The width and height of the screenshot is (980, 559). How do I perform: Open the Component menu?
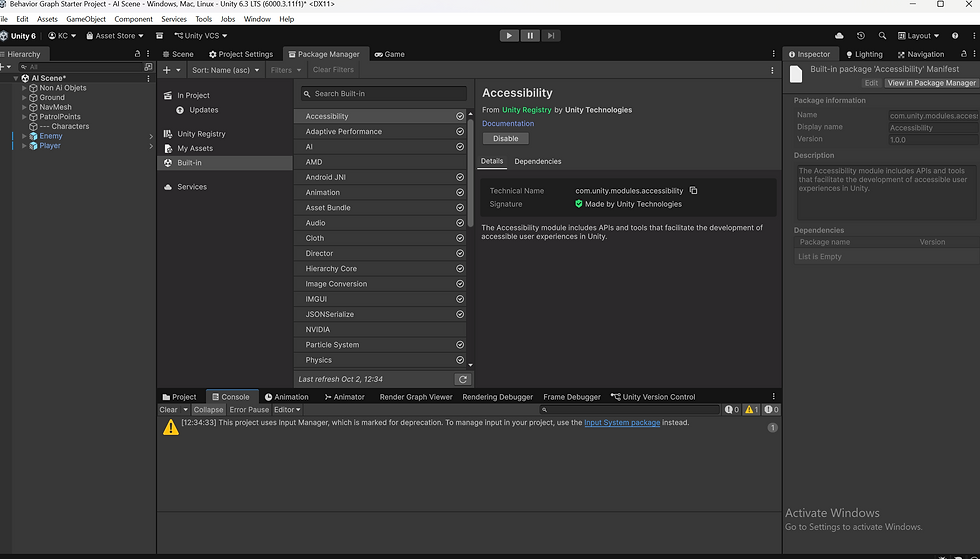point(134,19)
